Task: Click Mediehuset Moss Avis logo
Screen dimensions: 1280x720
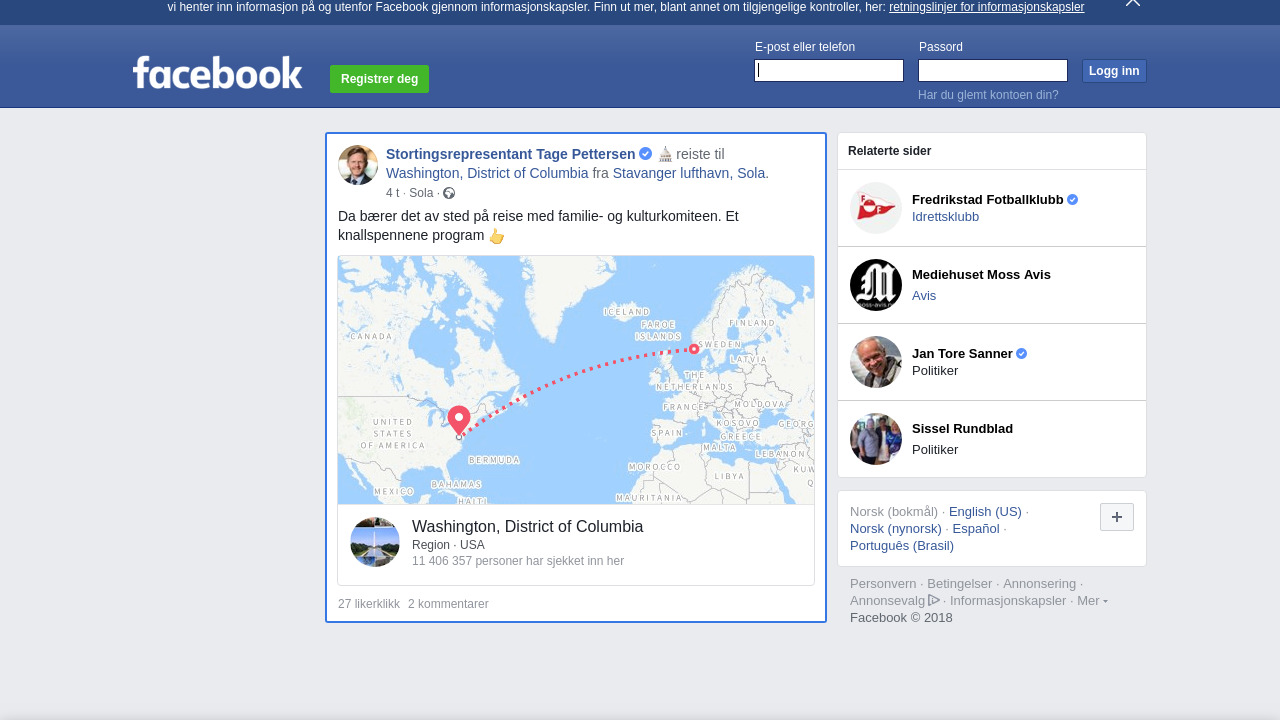Action: click(876, 285)
